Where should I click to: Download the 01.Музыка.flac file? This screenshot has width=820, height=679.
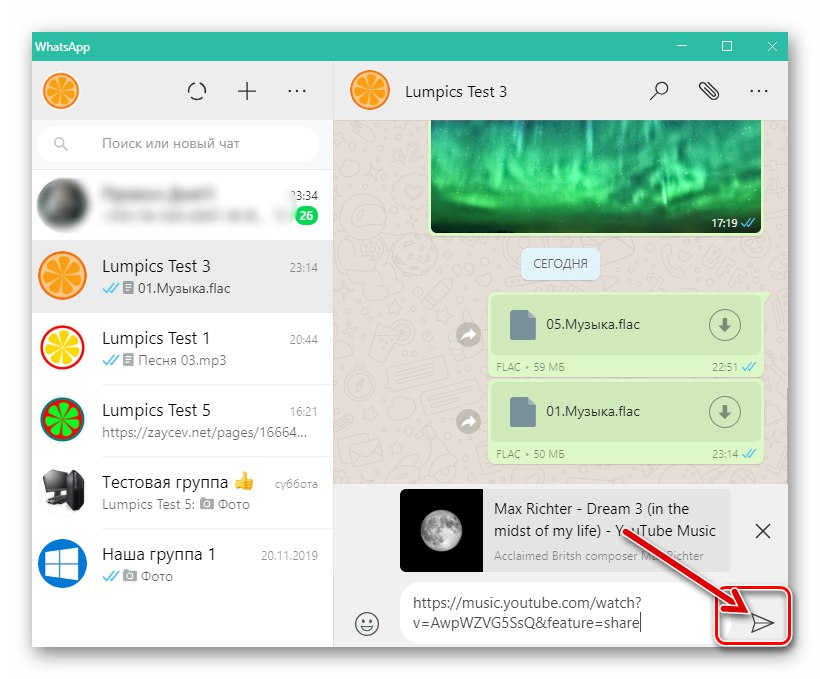[724, 412]
